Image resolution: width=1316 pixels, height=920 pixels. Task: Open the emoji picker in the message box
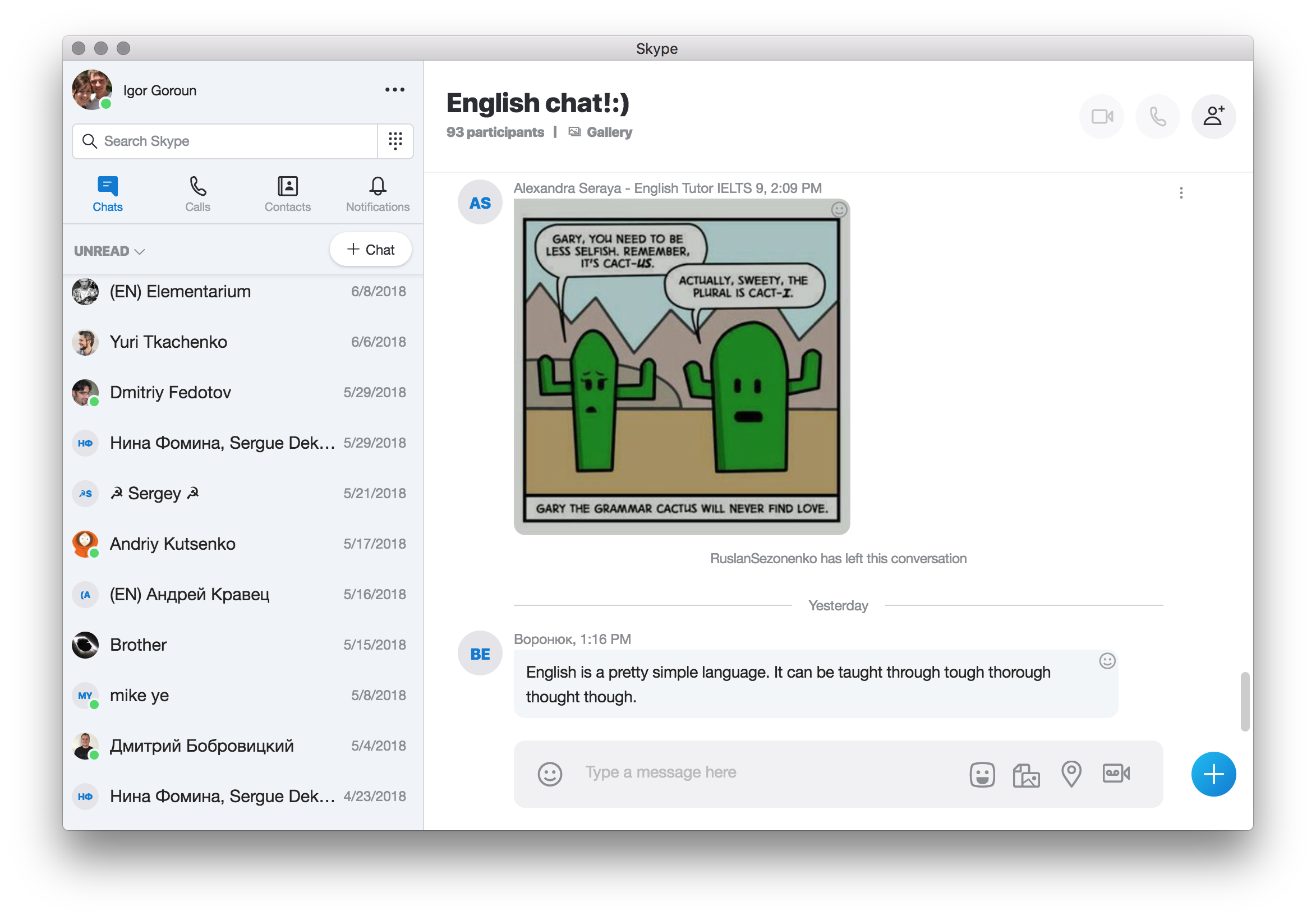[x=550, y=774]
